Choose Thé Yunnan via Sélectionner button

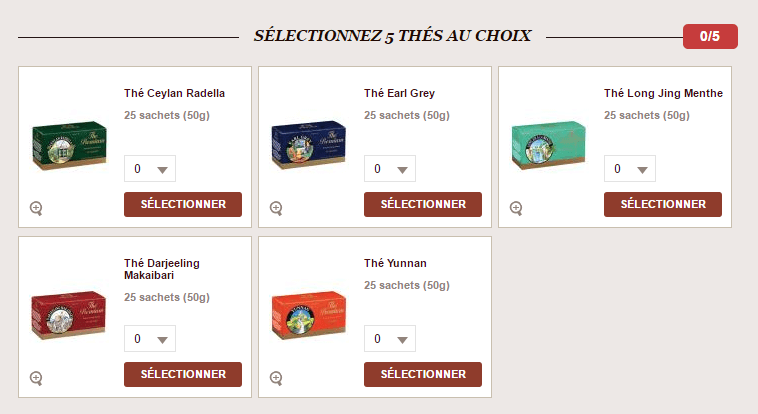click(422, 374)
